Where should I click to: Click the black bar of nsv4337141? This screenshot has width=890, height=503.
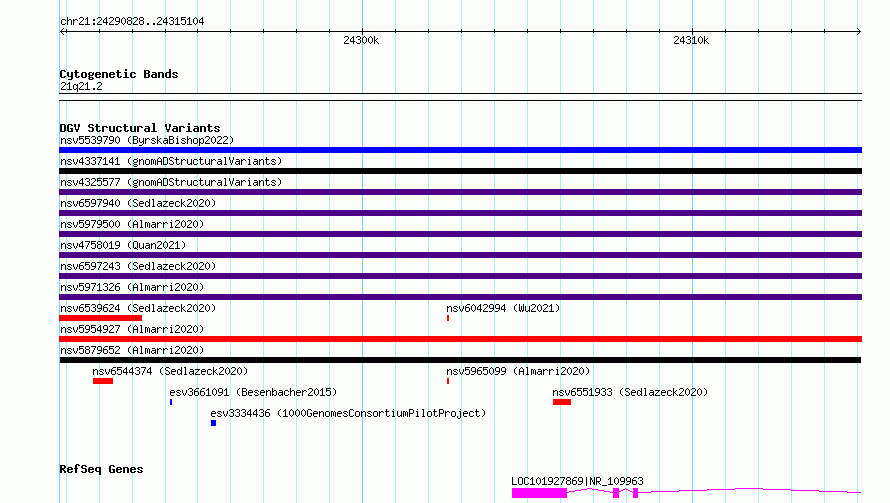460,171
